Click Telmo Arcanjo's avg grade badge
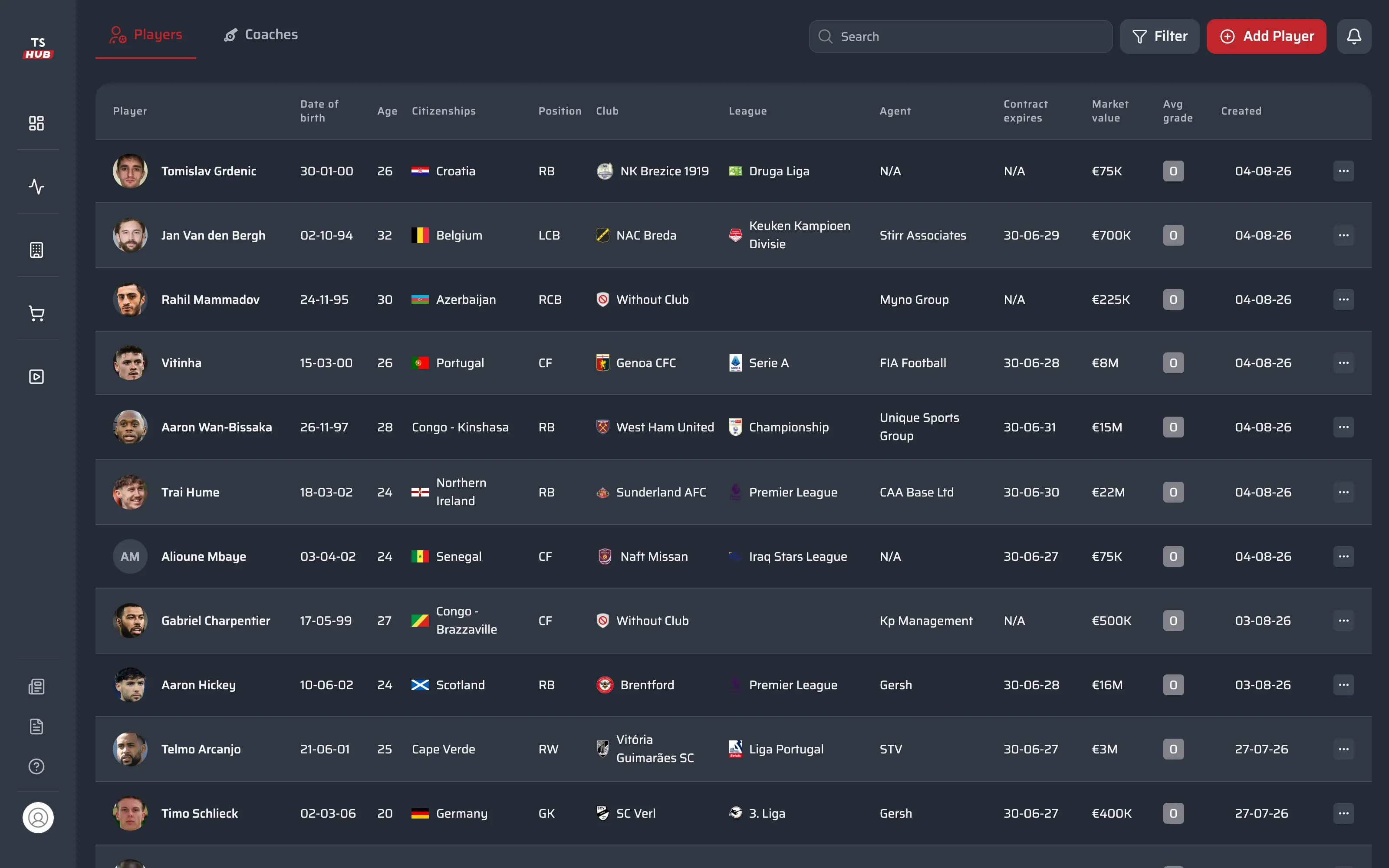Viewport: 1389px width, 868px height. coord(1173,749)
